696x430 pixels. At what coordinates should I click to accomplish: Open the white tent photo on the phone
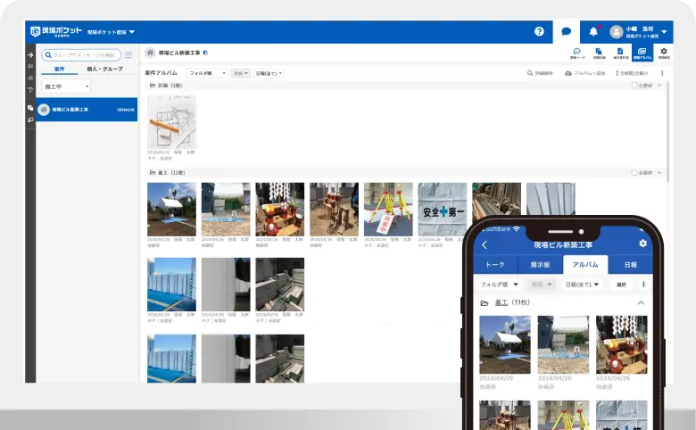(505, 344)
